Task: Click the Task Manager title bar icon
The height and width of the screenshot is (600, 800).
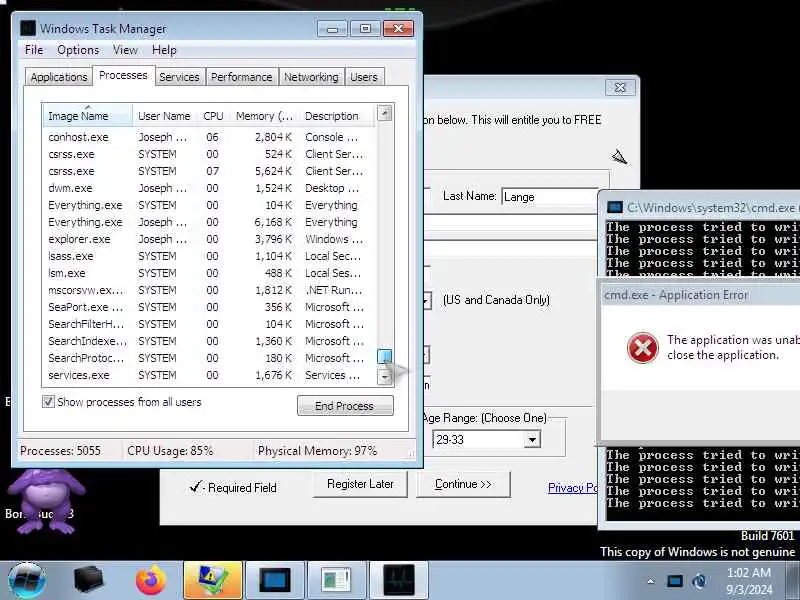Action: 28,28
